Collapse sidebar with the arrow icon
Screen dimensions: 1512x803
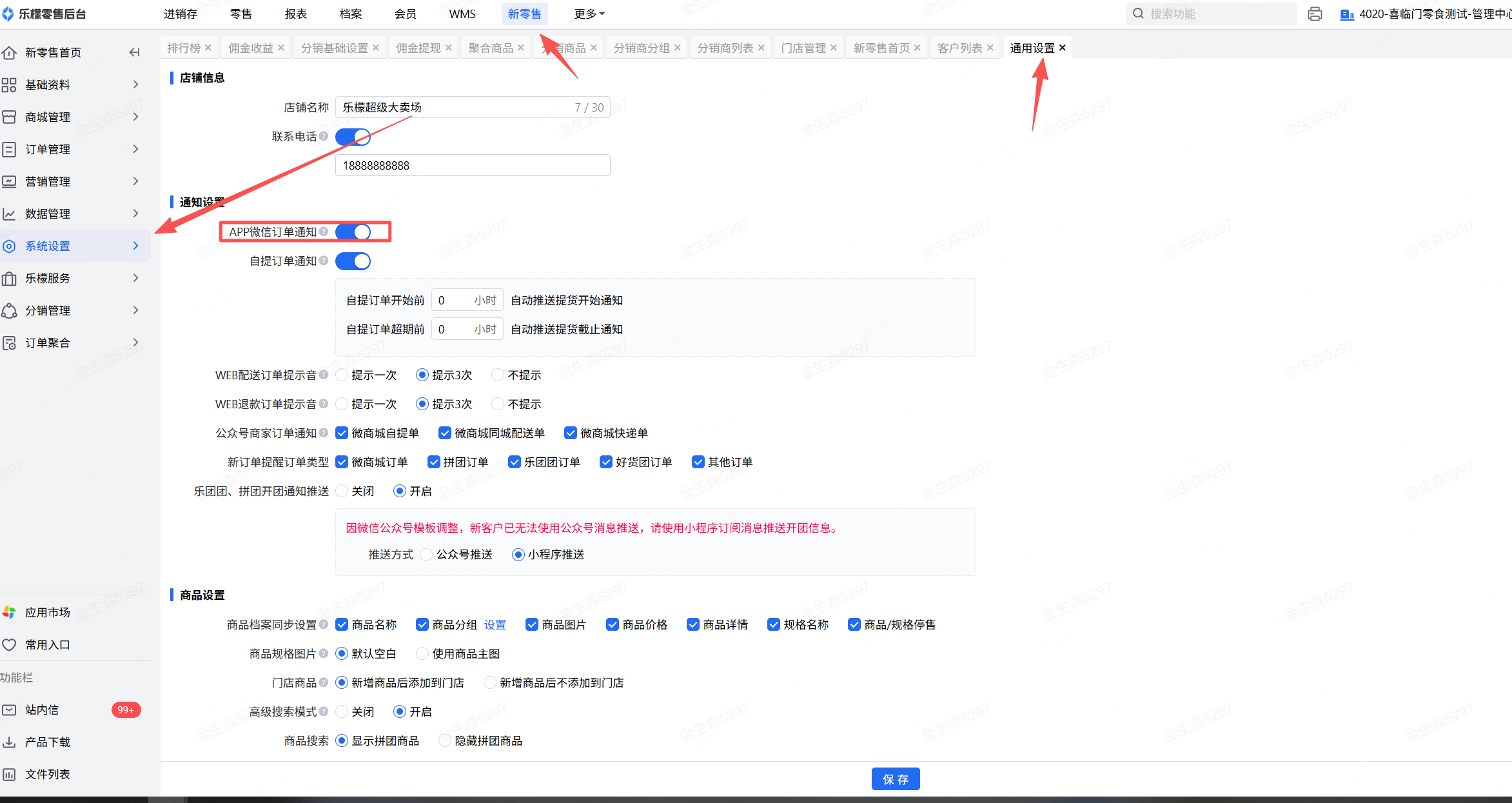134,52
